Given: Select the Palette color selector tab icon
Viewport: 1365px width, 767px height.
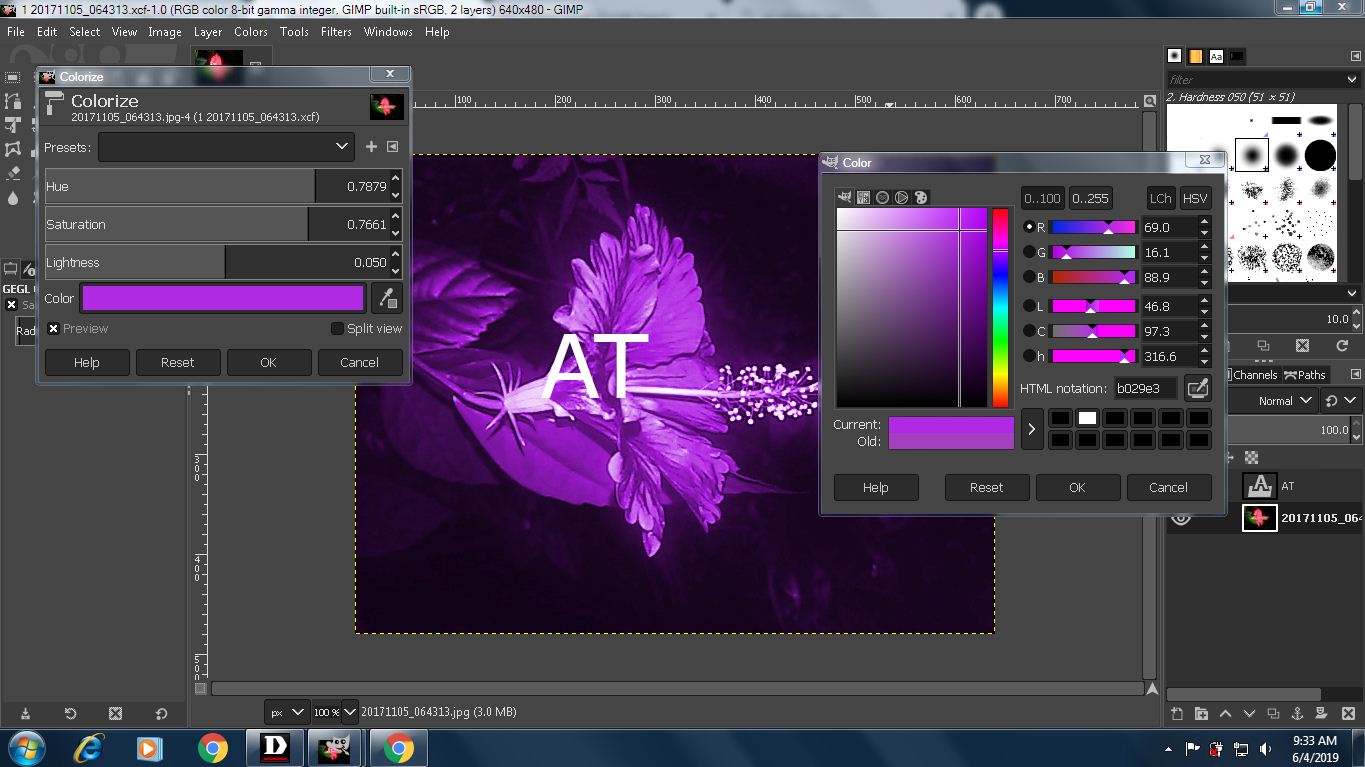Looking at the screenshot, I should (922, 197).
